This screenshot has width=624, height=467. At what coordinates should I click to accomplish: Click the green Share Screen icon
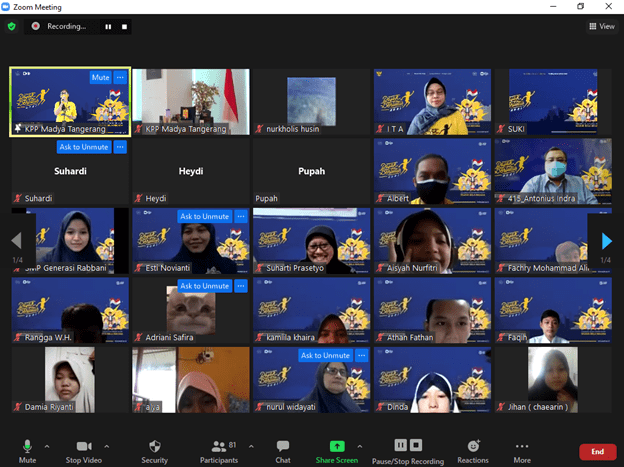(337, 445)
